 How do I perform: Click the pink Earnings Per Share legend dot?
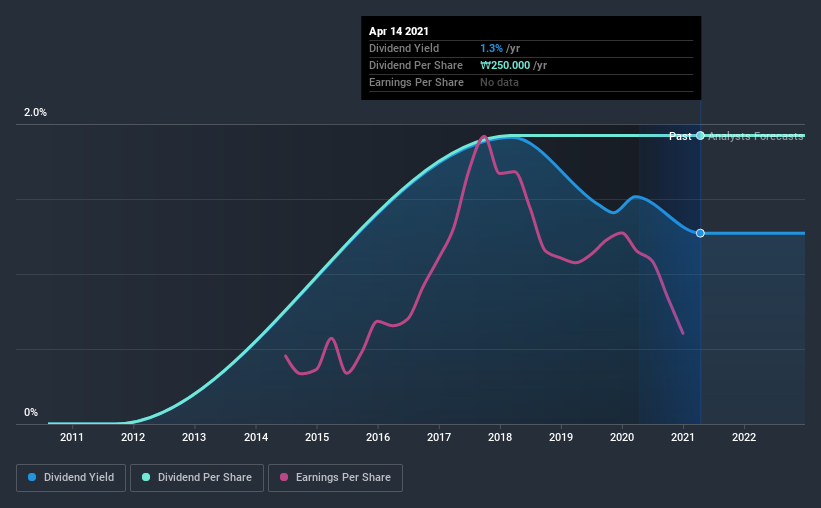pyautogui.click(x=284, y=477)
